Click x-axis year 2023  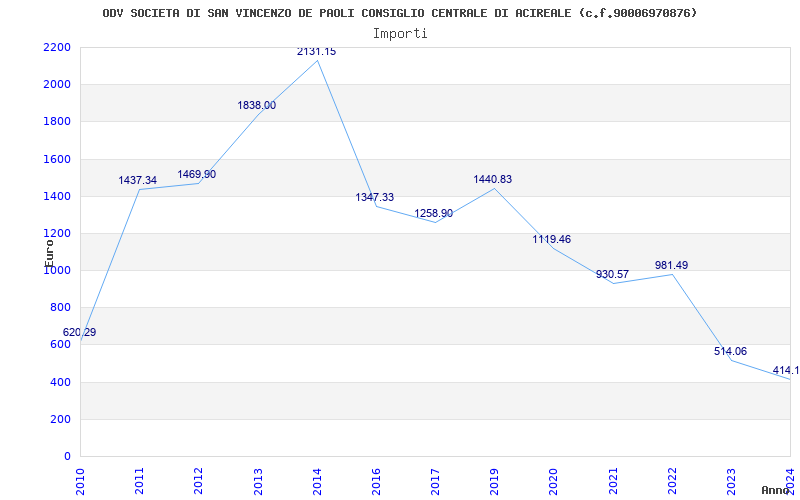tap(731, 481)
